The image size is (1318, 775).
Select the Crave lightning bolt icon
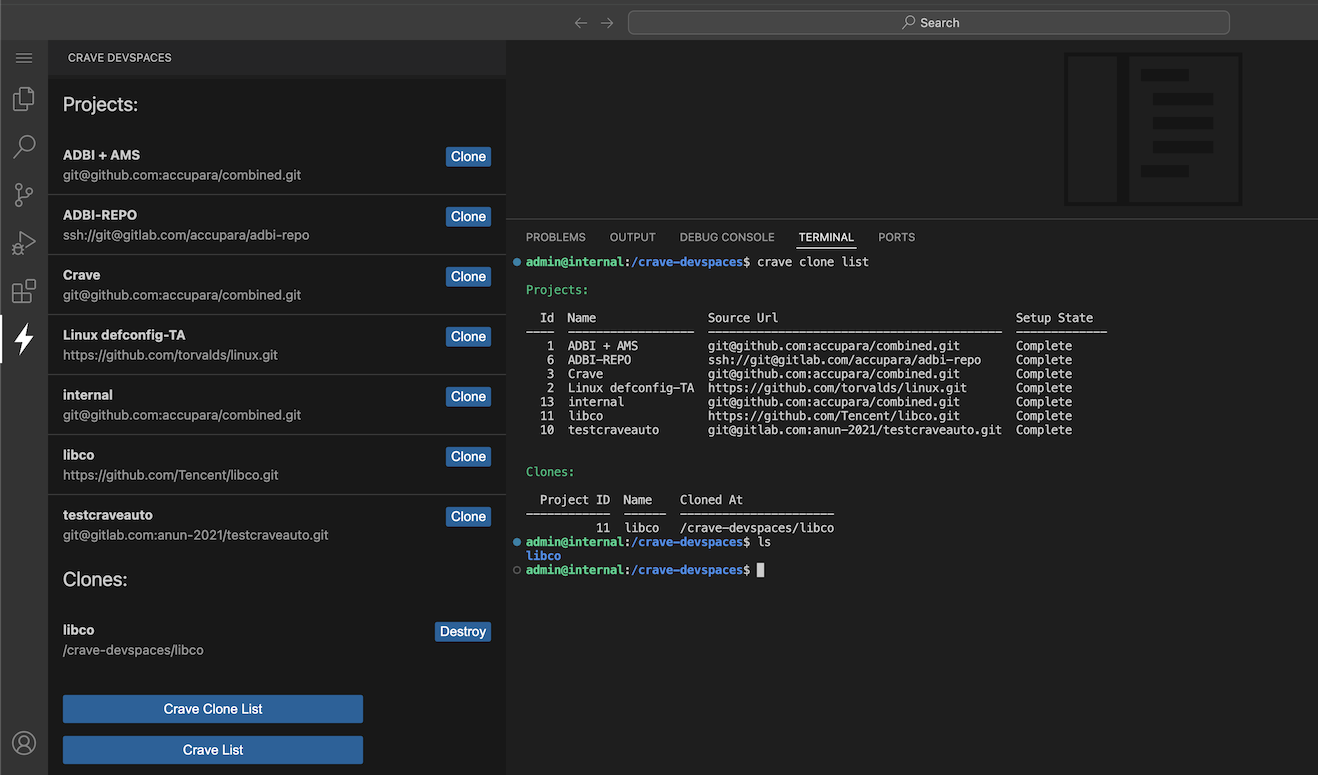point(24,339)
